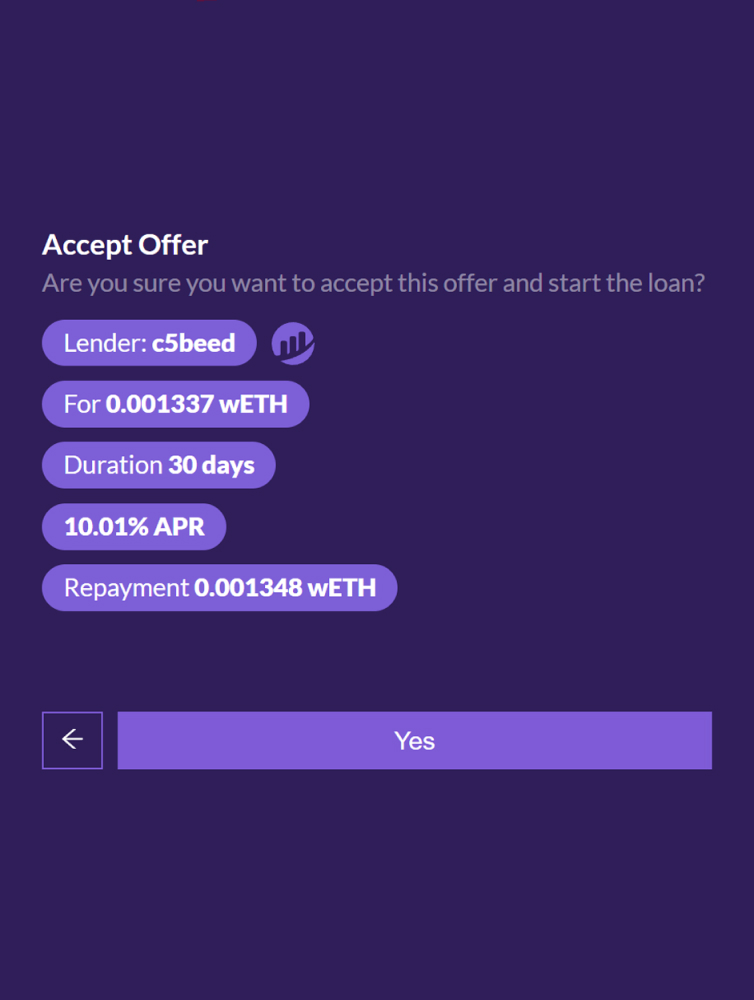Click the word For in amount pill

tap(82, 405)
